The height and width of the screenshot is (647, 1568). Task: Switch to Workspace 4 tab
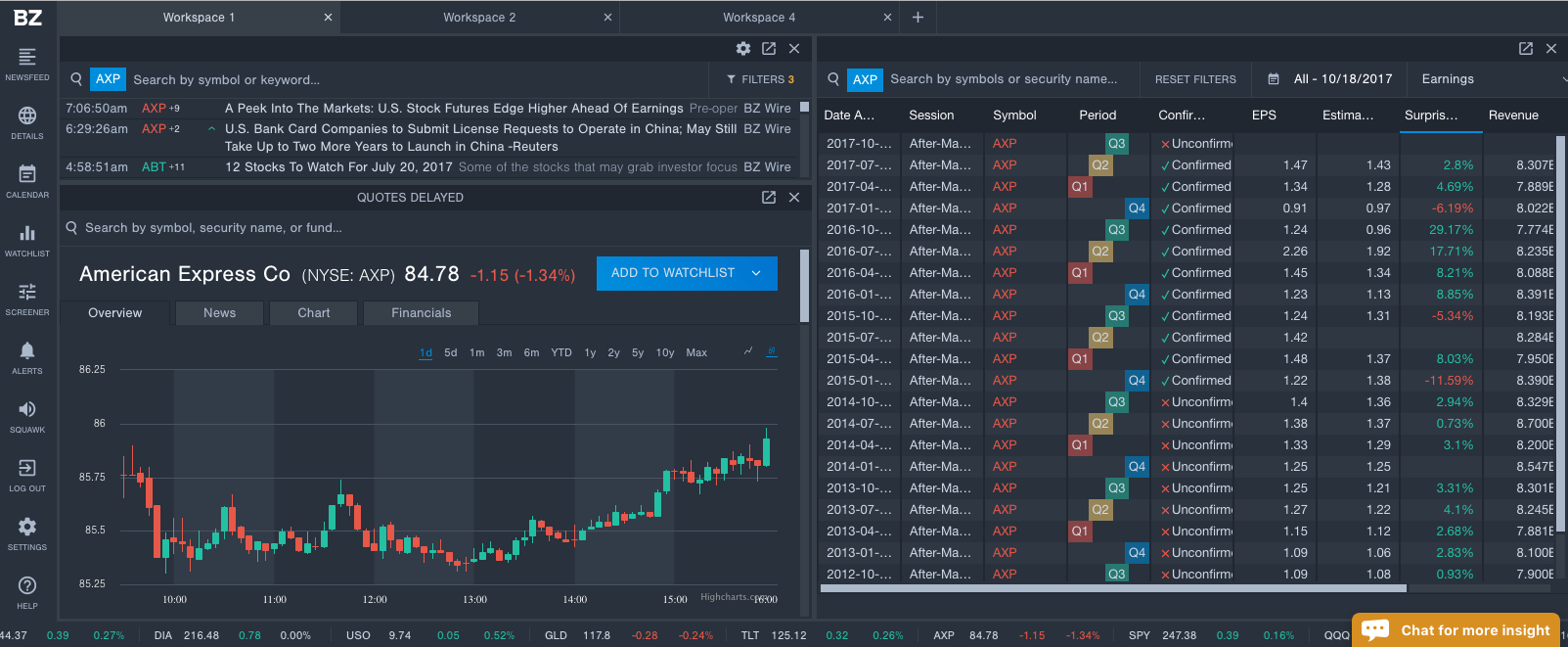759,17
